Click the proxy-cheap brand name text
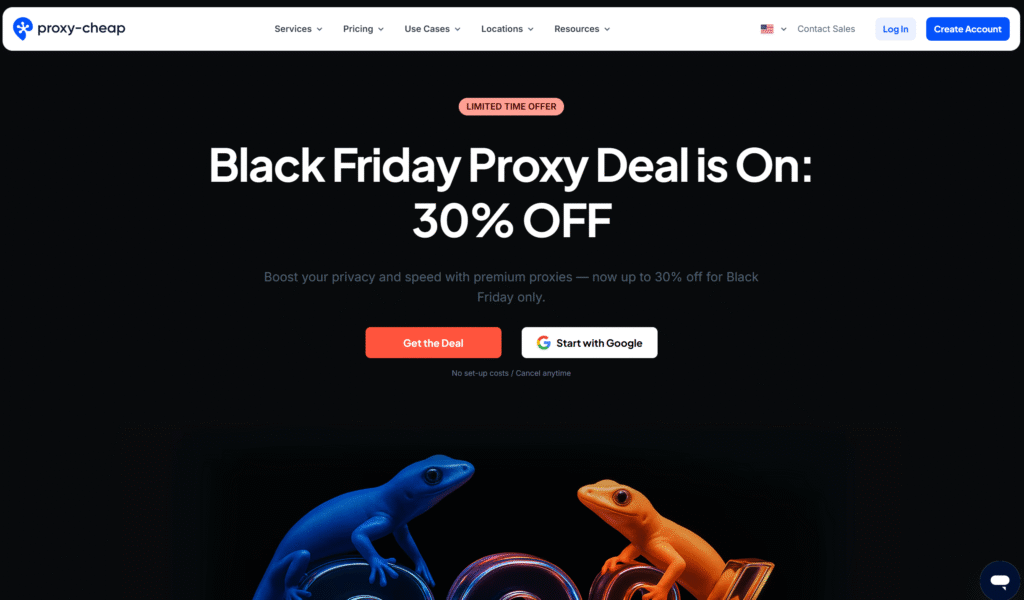 81,29
